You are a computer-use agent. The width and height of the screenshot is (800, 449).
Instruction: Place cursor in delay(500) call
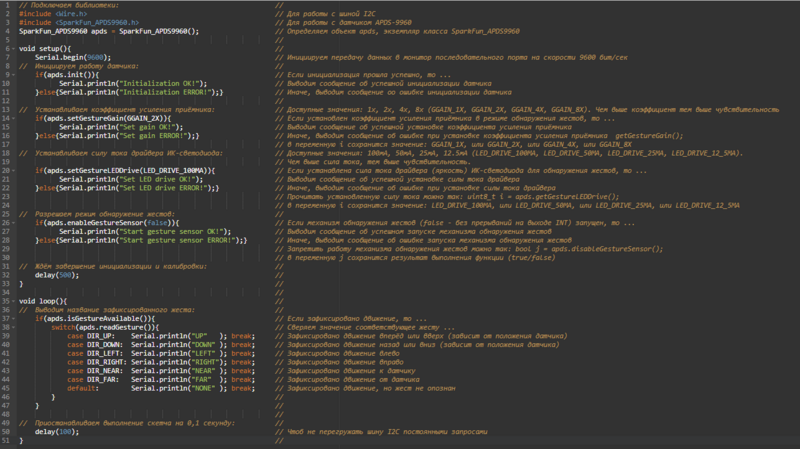(57, 276)
